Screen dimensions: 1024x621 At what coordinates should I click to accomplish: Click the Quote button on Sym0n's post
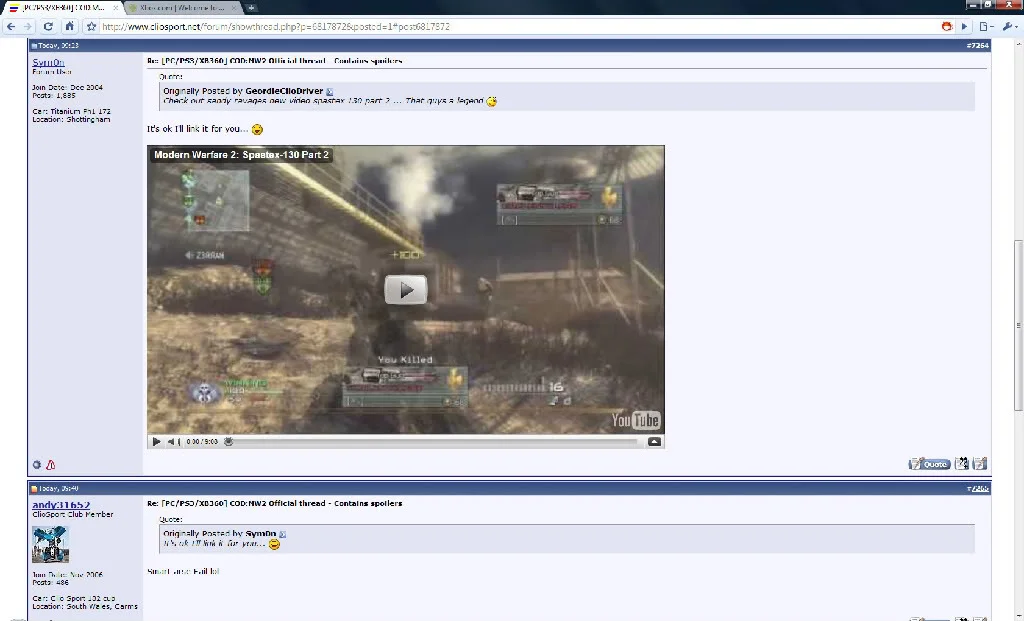[929, 464]
